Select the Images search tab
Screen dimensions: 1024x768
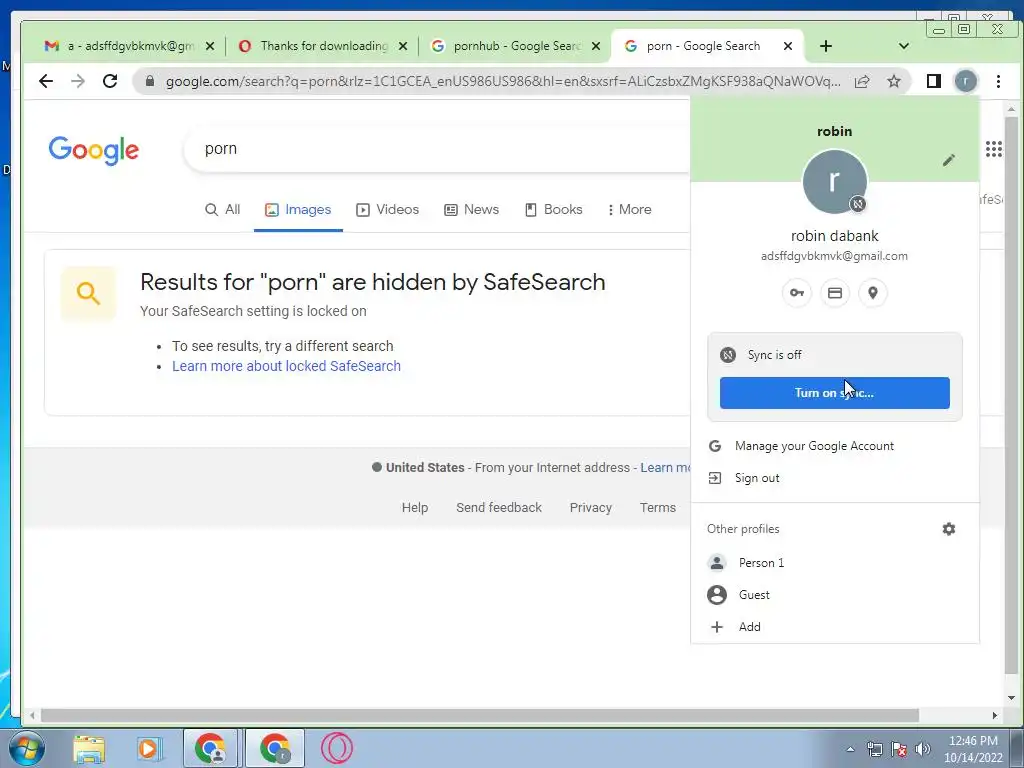[298, 210]
